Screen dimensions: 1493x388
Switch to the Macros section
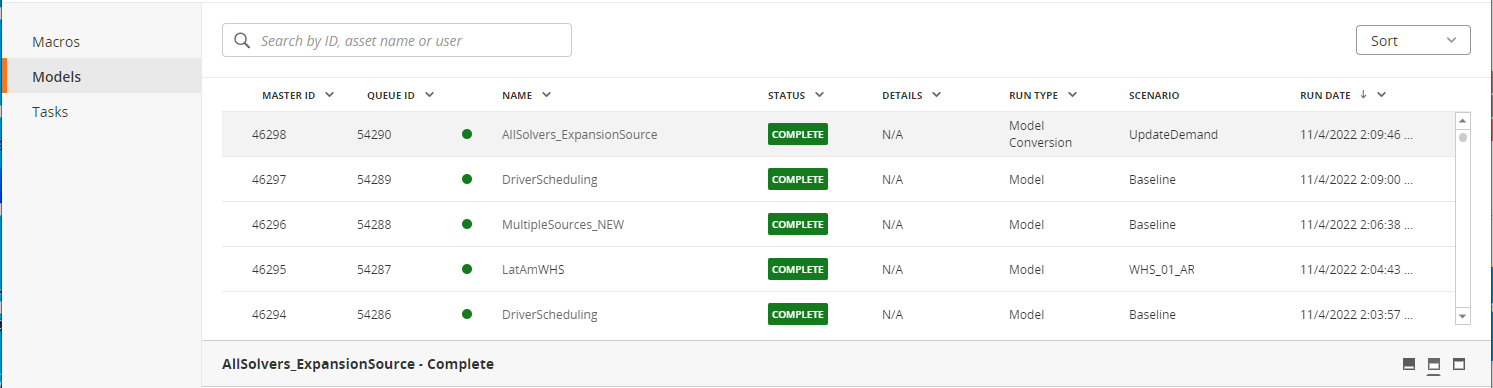click(x=56, y=42)
